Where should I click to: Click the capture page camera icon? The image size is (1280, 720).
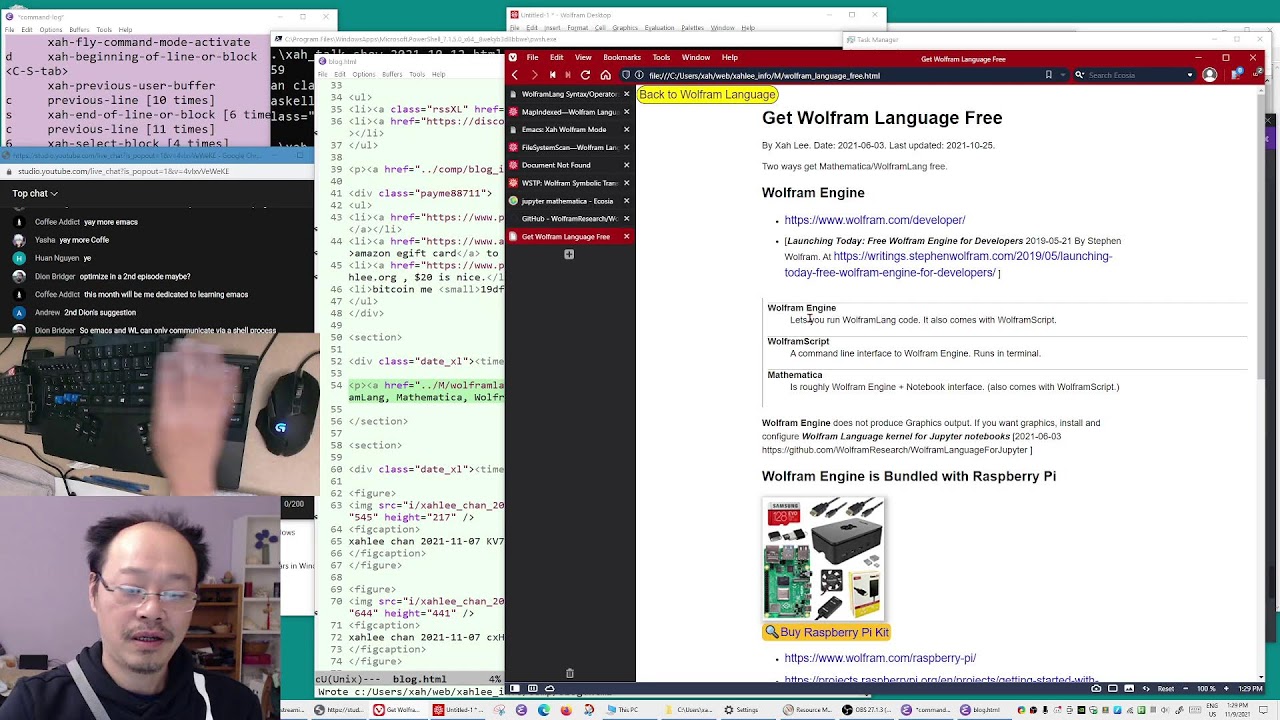tap(1097, 688)
